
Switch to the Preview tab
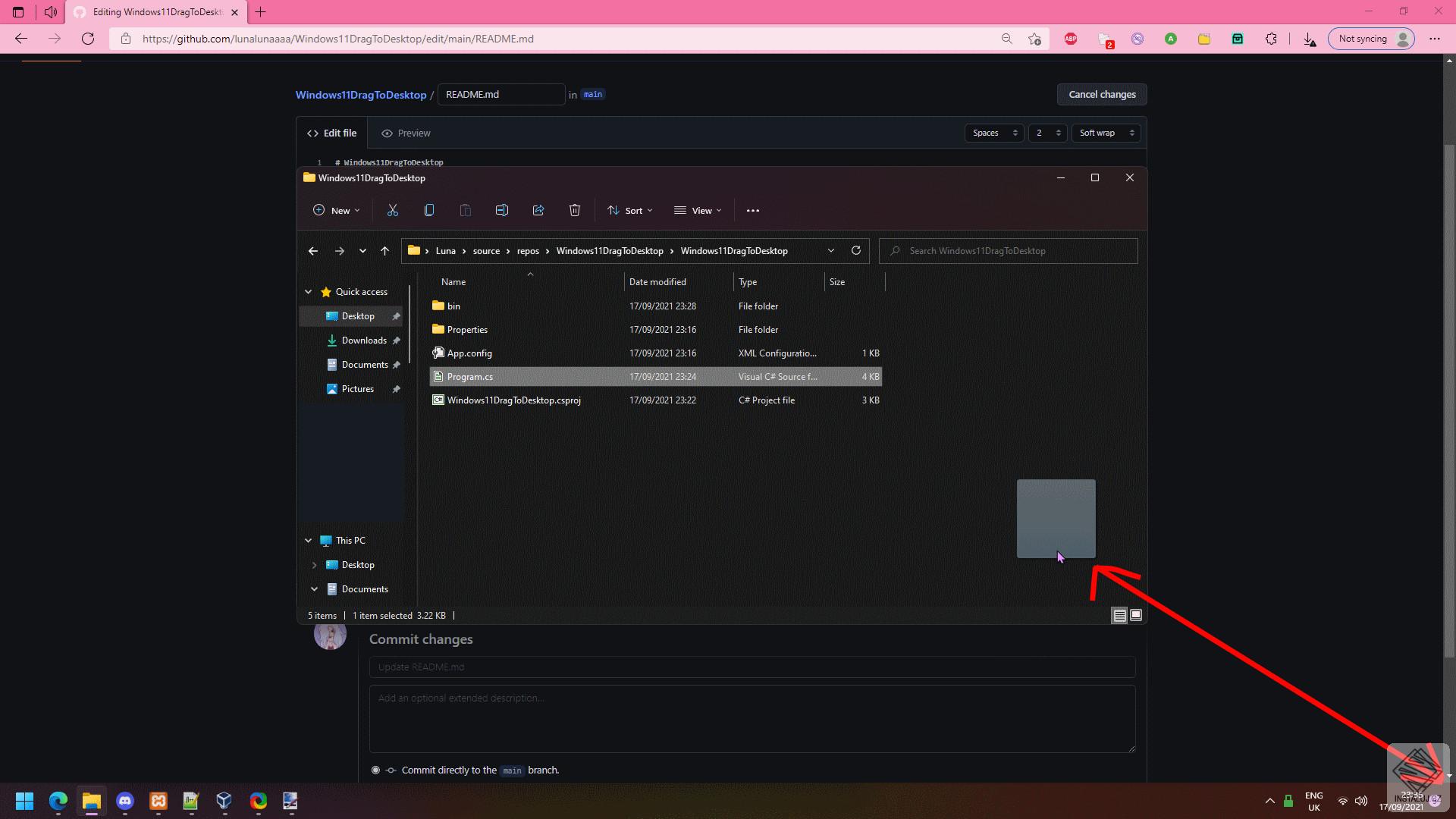click(x=406, y=133)
